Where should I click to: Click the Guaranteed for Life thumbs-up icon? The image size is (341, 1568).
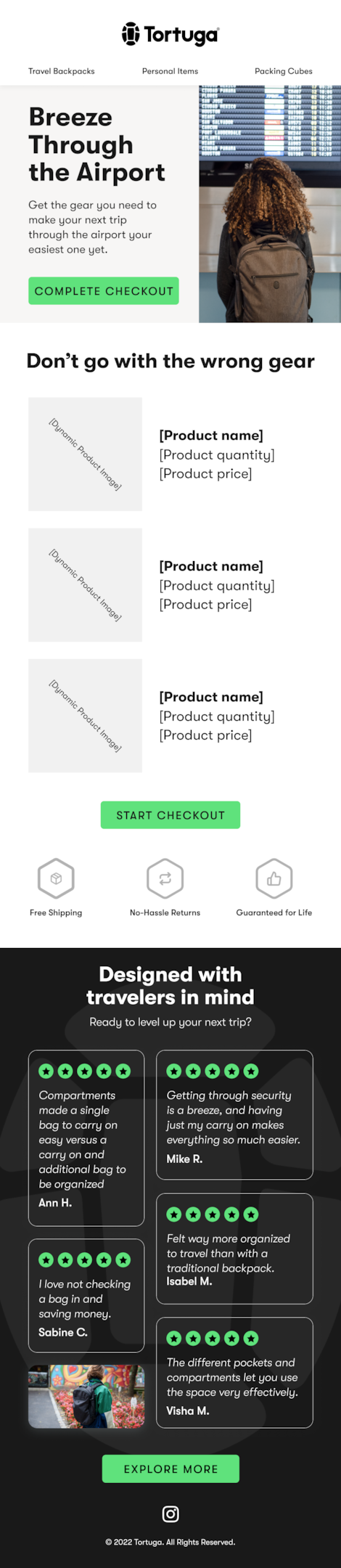274,878
